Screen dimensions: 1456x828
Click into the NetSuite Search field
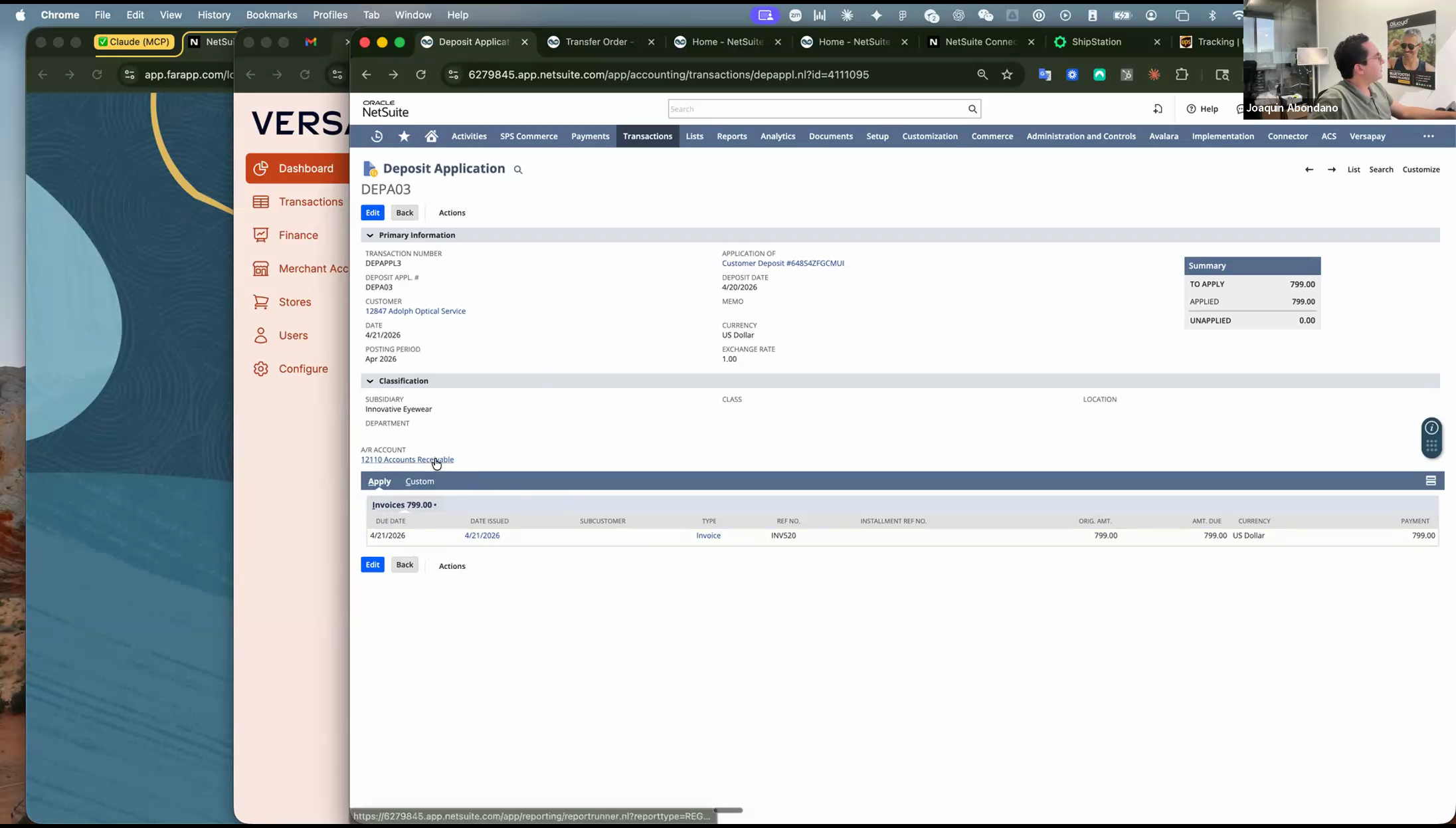(817, 109)
